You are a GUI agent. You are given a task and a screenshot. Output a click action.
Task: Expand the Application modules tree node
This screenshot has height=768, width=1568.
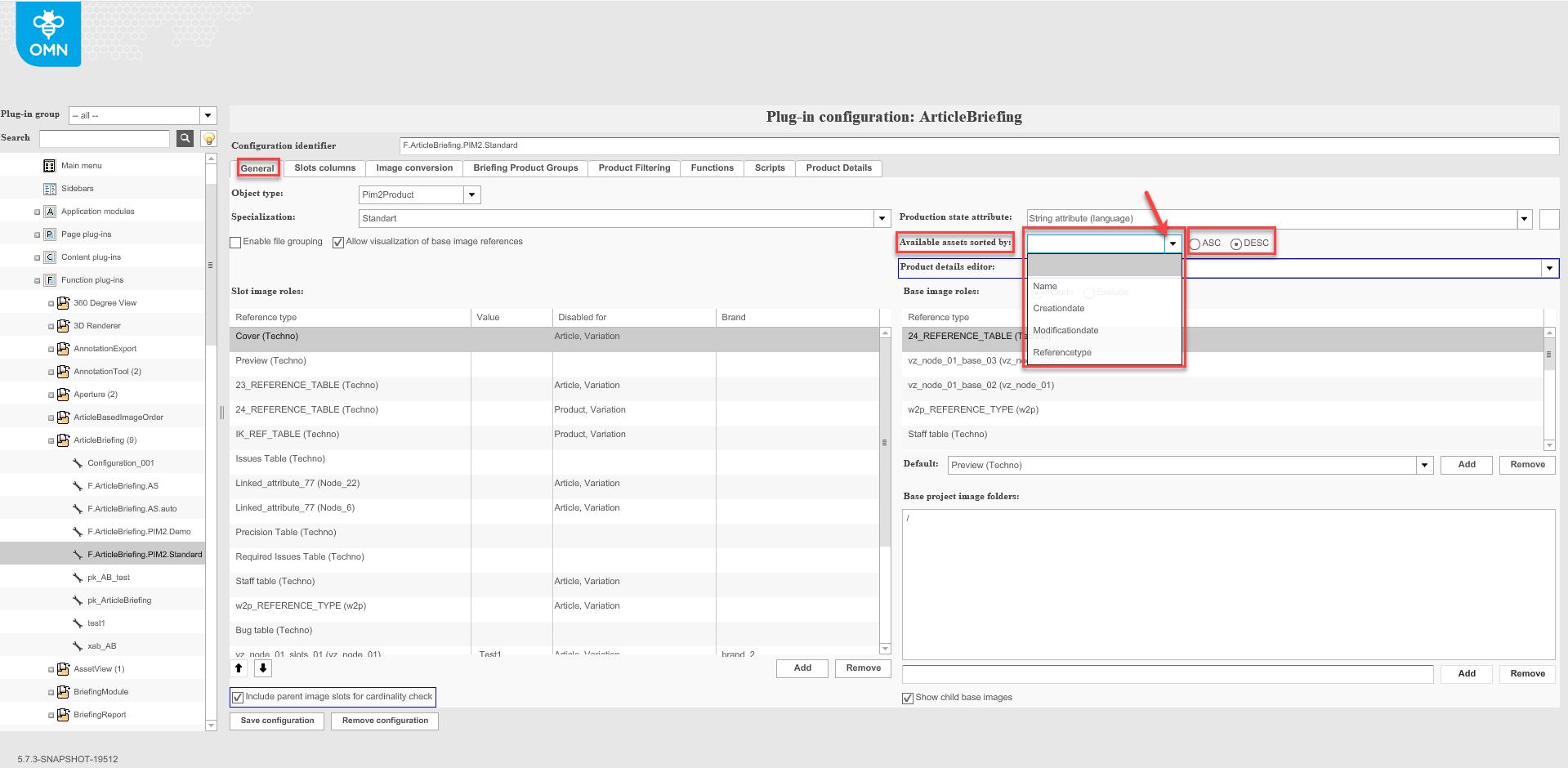point(36,211)
